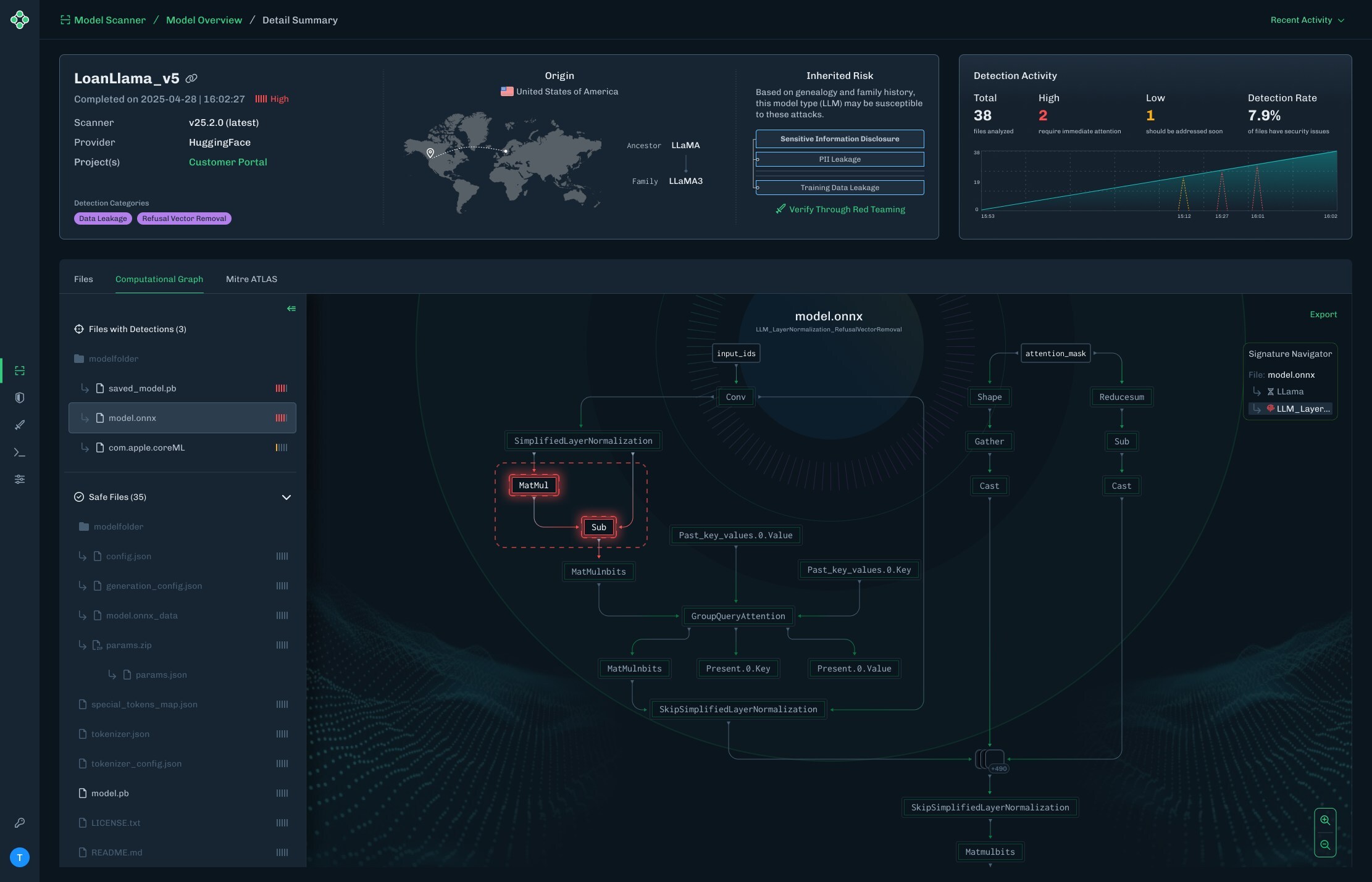This screenshot has height=882, width=1372.
Task: Collapse the file panel with arrow icon
Action: (x=291, y=309)
